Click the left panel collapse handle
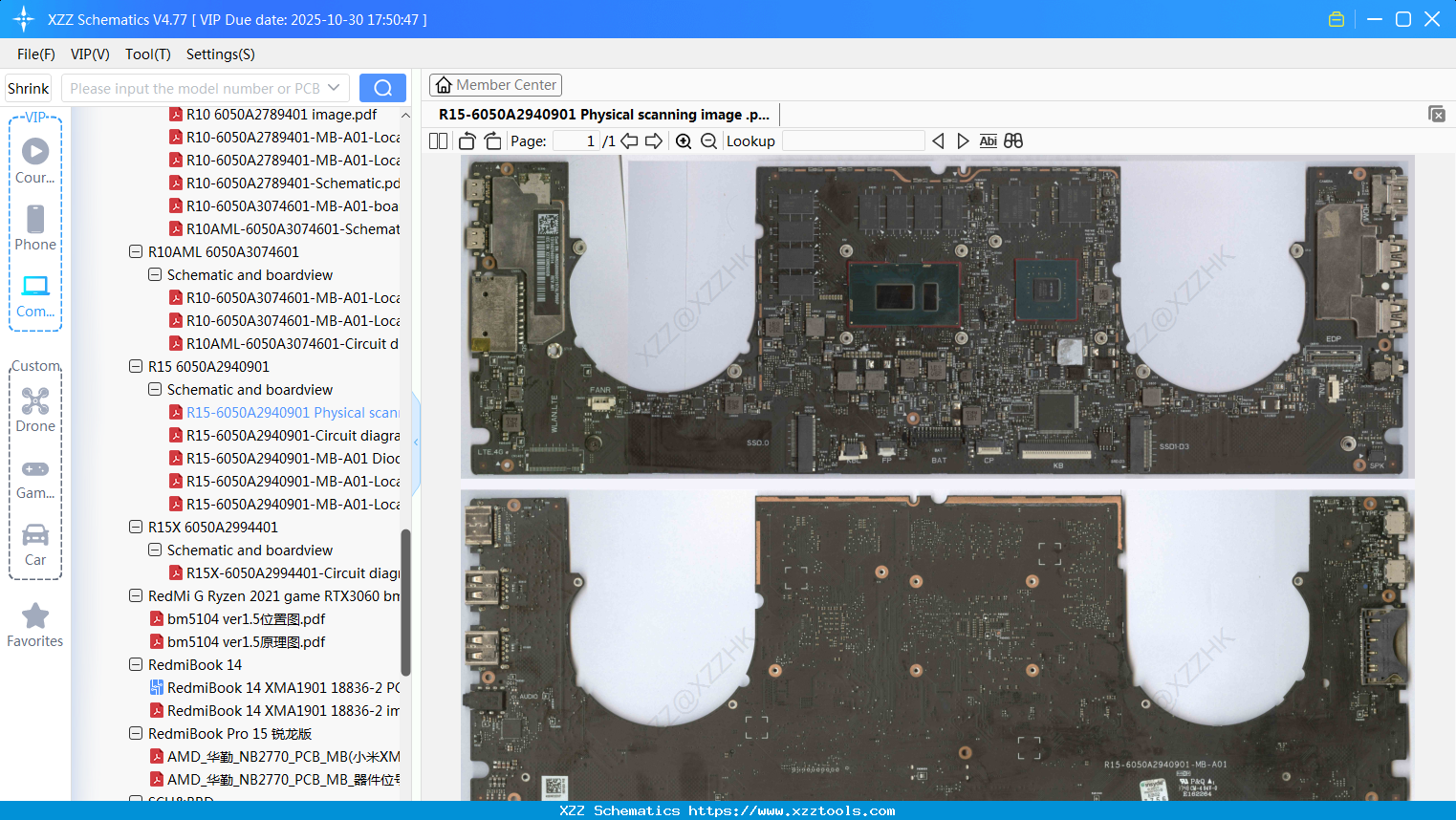 pyautogui.click(x=416, y=442)
